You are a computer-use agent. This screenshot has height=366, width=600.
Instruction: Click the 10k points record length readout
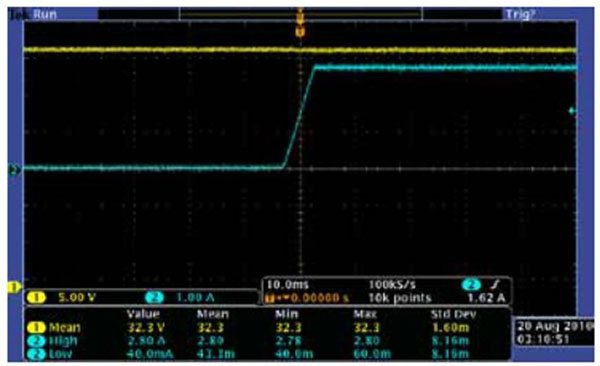[x=399, y=298]
